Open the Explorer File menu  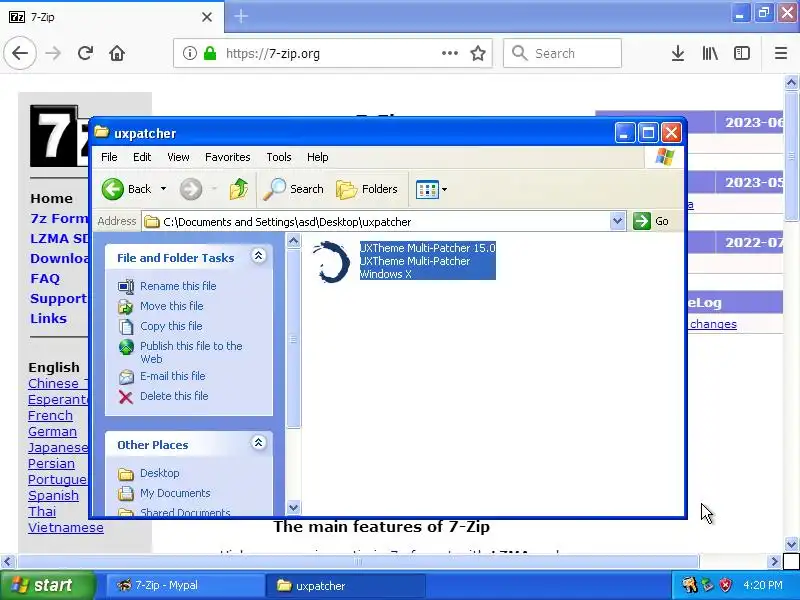coord(109,157)
